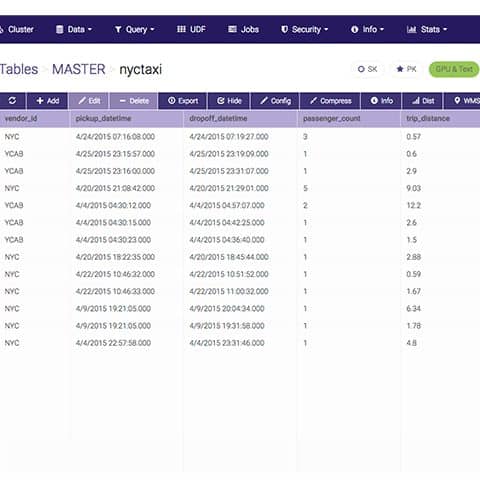The width and height of the screenshot is (480, 485).
Task: Click the nyctaxi breadcrumb title
Action: point(141,69)
